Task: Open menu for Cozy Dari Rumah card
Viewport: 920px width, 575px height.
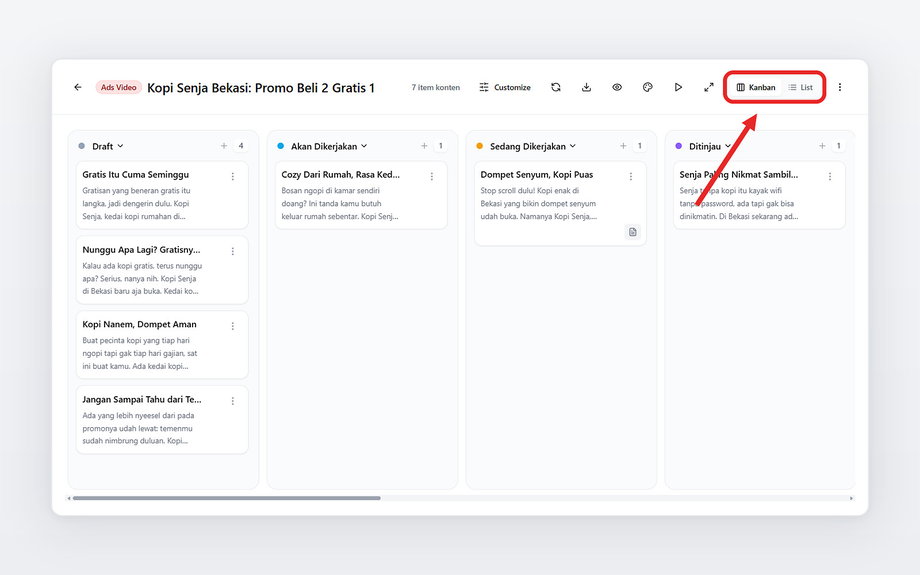Action: point(431,176)
